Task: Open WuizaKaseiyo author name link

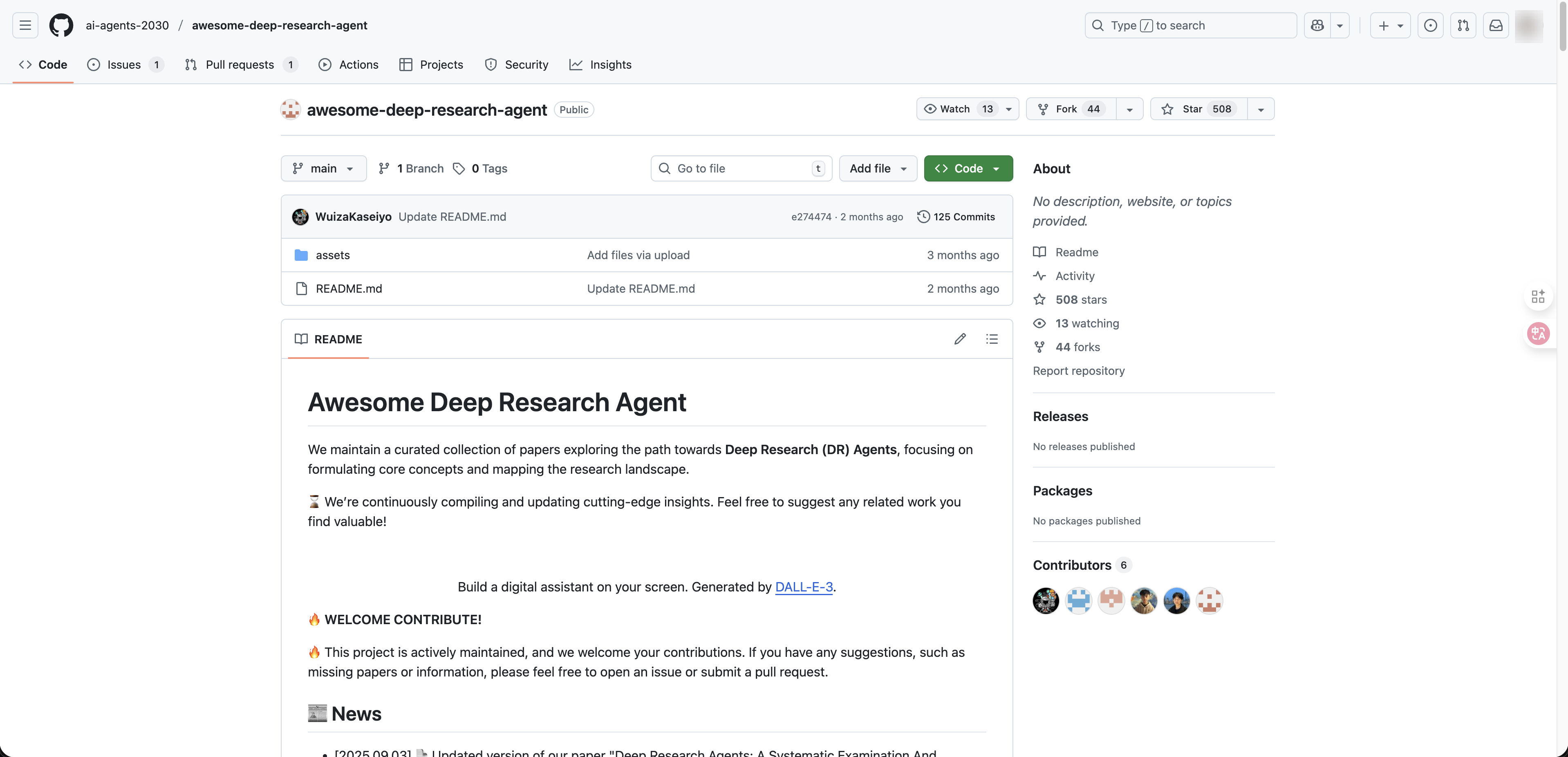Action: pyautogui.click(x=353, y=217)
